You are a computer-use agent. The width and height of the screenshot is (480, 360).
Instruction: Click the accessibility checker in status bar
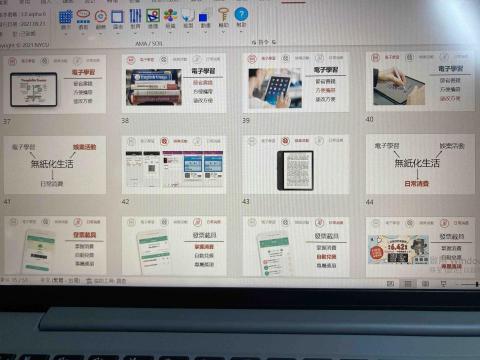pyautogui.click(x=106, y=281)
